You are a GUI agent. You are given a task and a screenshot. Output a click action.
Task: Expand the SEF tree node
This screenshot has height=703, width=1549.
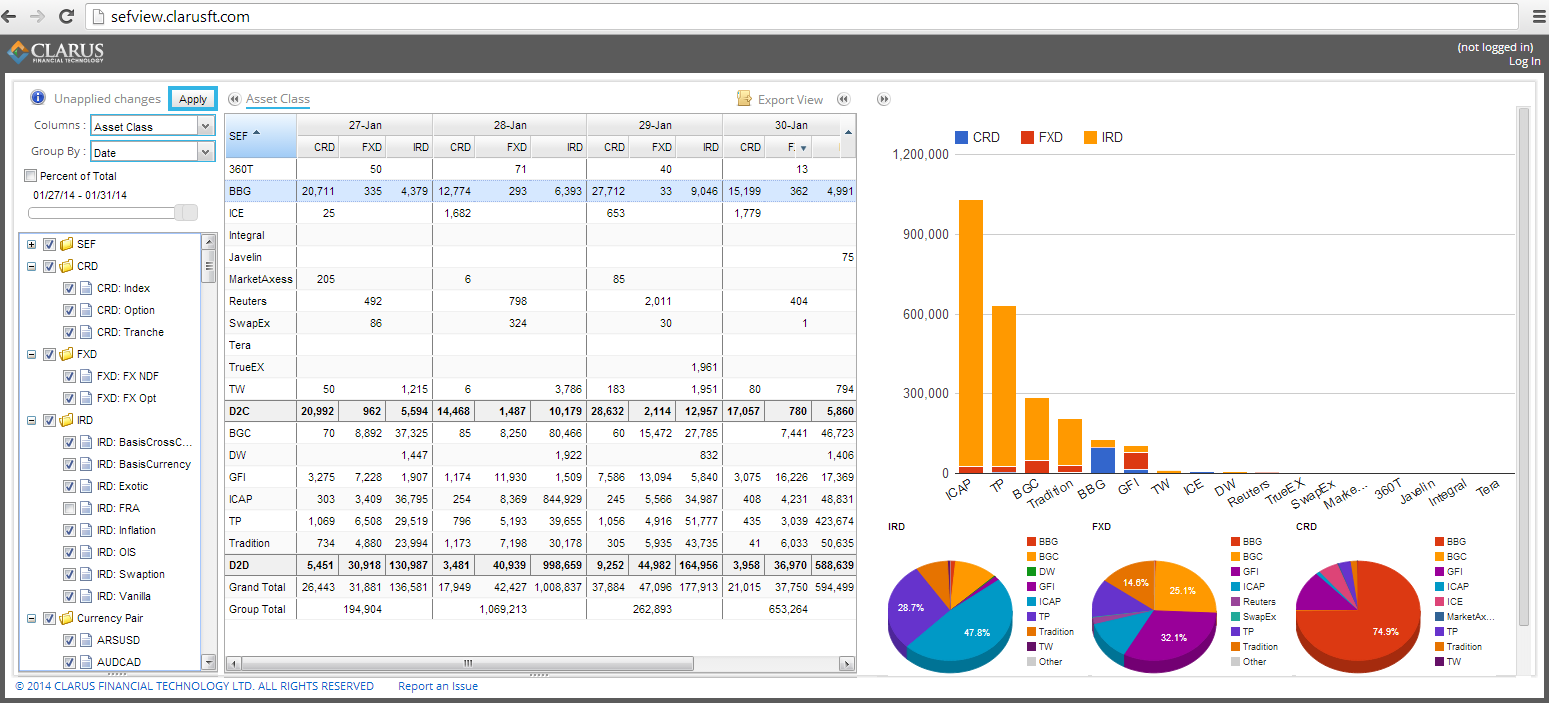pyautogui.click(x=32, y=244)
